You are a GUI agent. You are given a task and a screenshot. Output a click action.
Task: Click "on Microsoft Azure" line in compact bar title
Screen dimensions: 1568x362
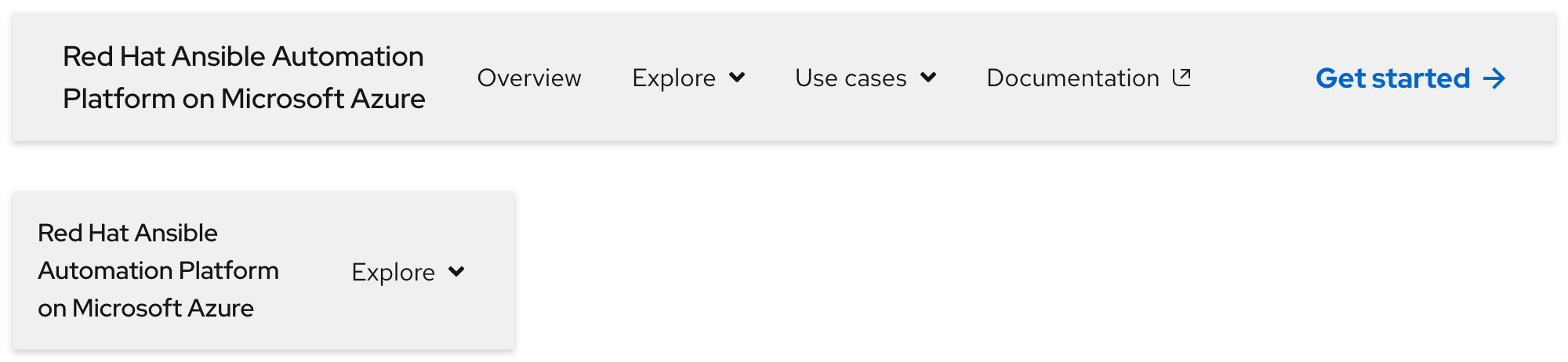146,308
